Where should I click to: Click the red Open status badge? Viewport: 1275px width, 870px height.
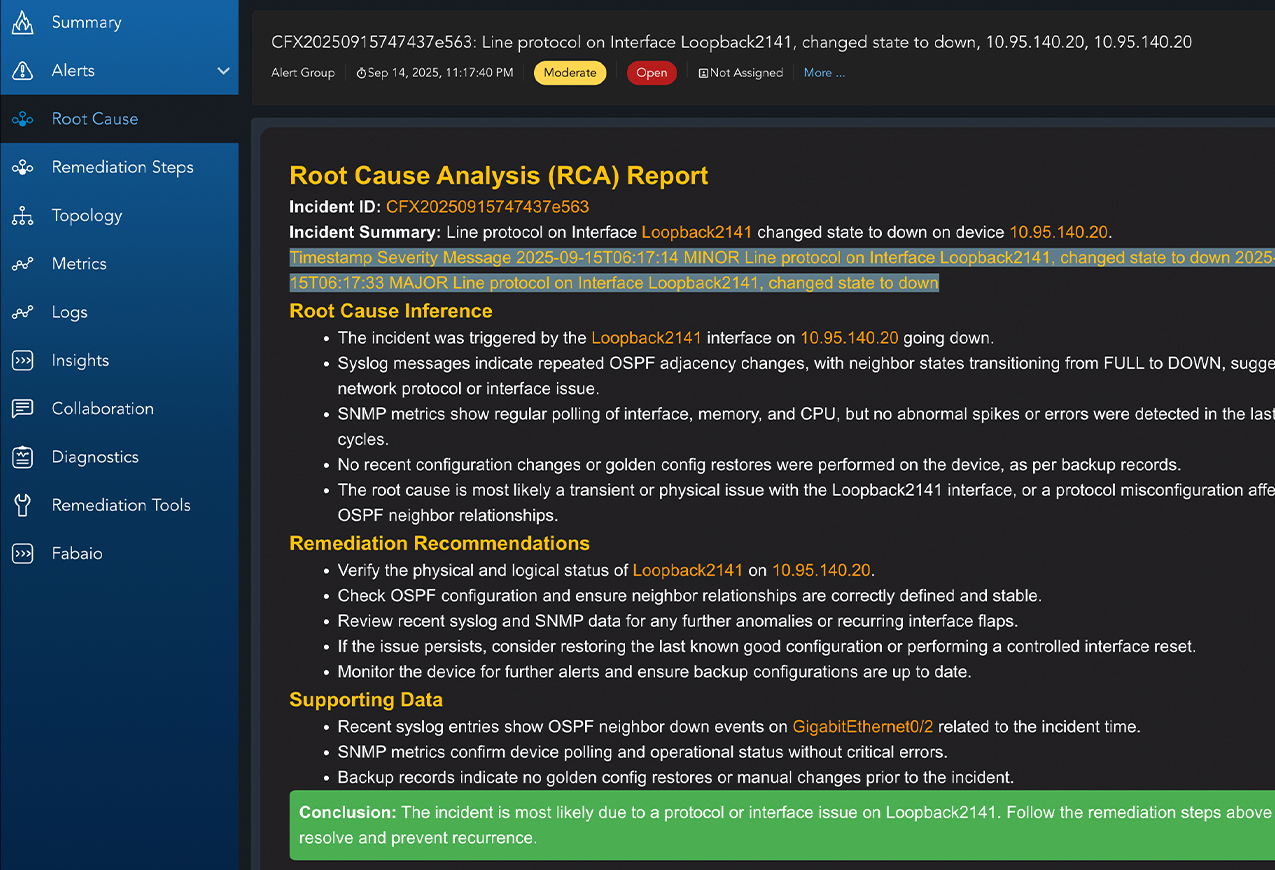click(x=651, y=73)
